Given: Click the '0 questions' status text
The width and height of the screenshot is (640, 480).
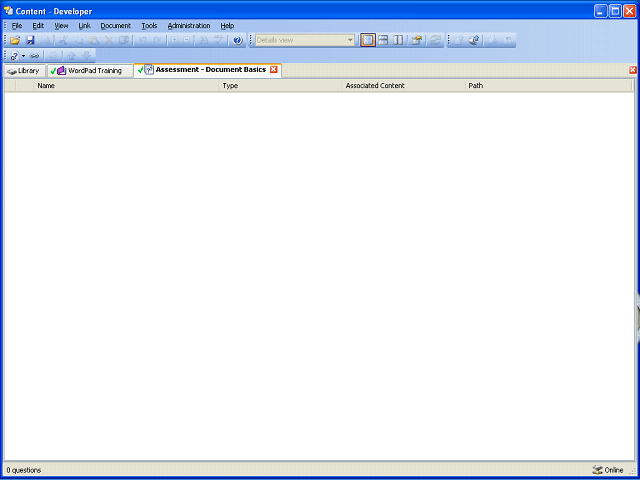Looking at the screenshot, I should click(24, 470).
